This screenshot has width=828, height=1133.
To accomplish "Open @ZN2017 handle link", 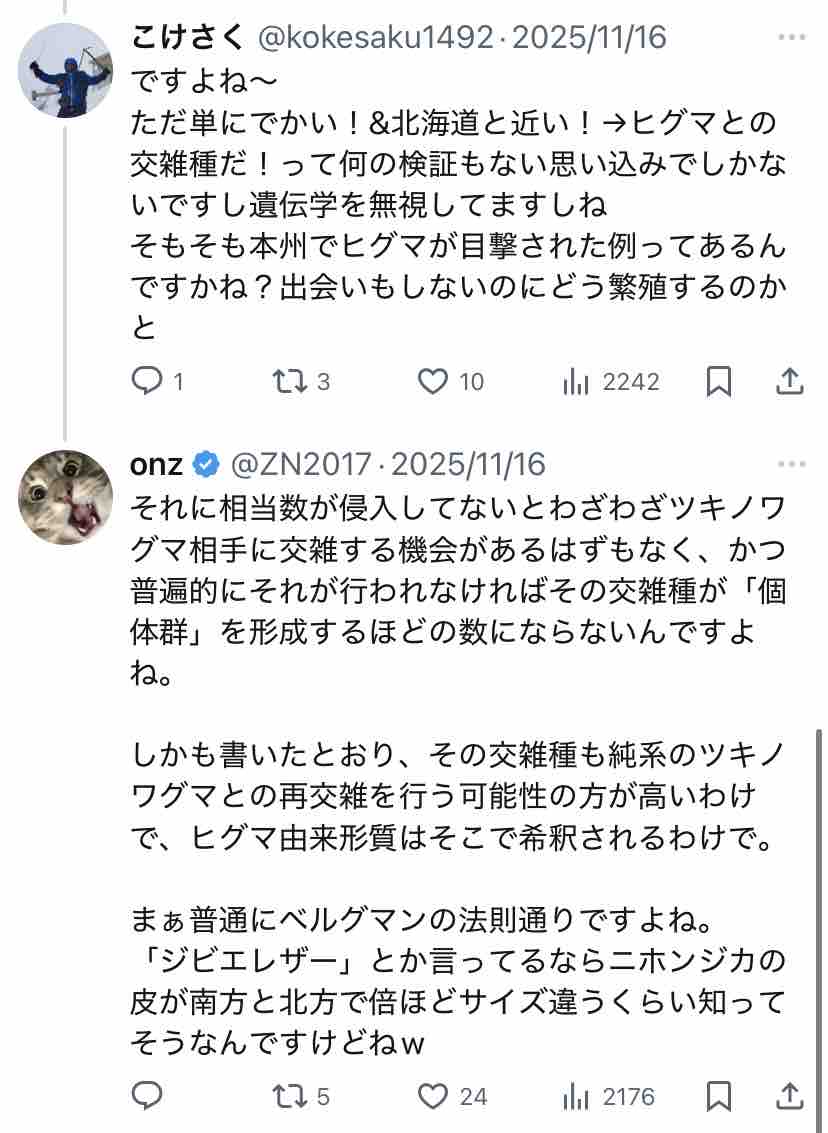I will click(x=301, y=465).
